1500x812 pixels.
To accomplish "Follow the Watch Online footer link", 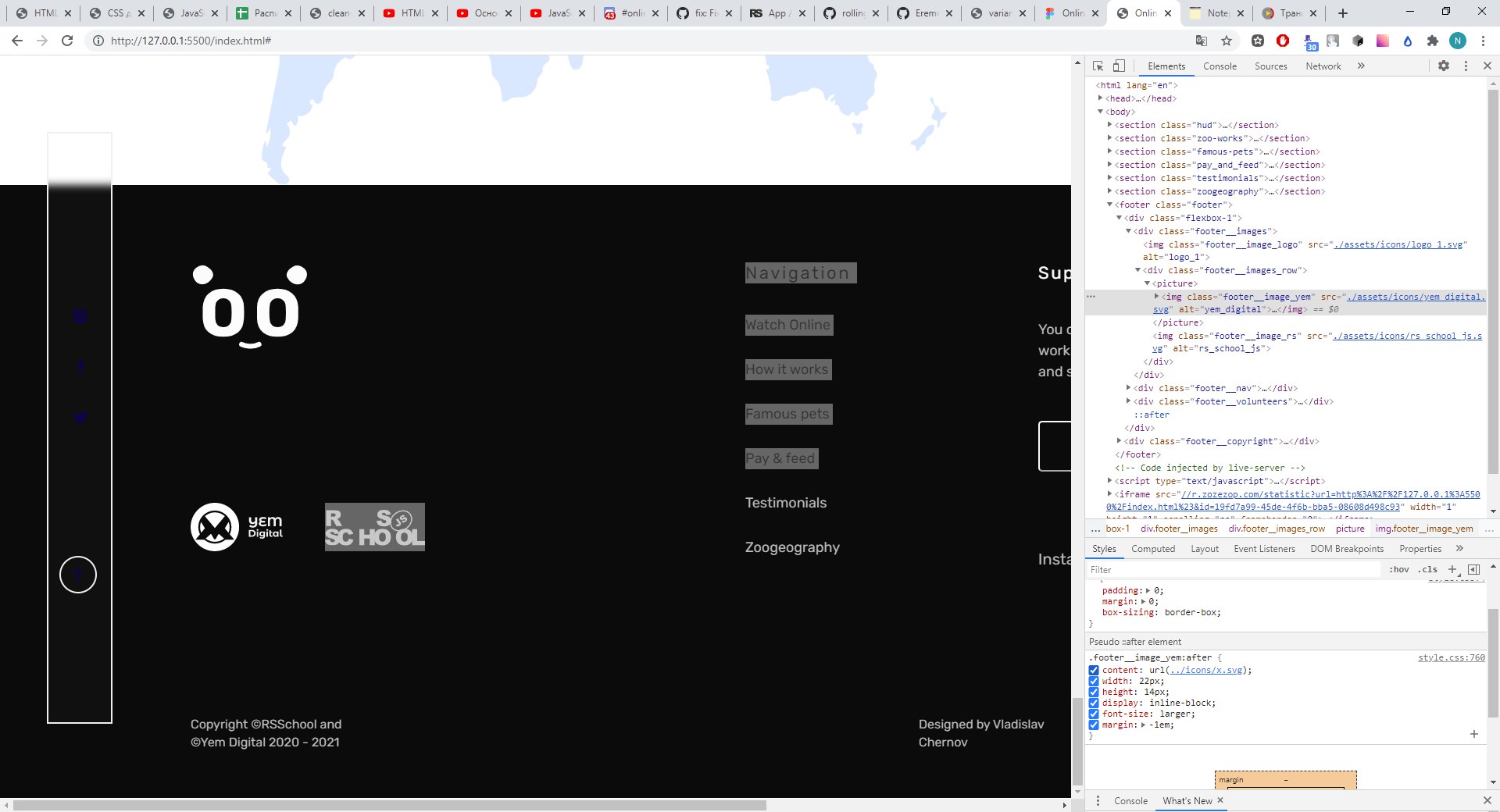I will click(788, 325).
